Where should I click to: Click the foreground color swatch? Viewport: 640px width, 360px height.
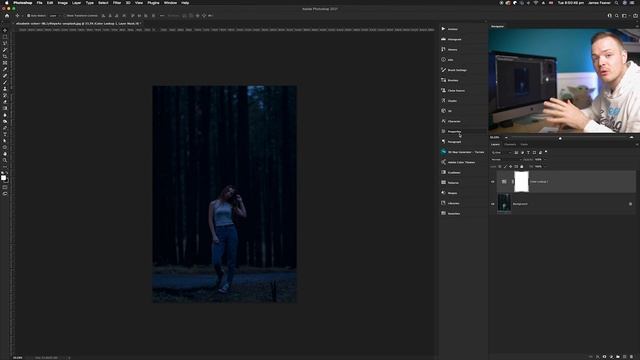[x=3, y=178]
